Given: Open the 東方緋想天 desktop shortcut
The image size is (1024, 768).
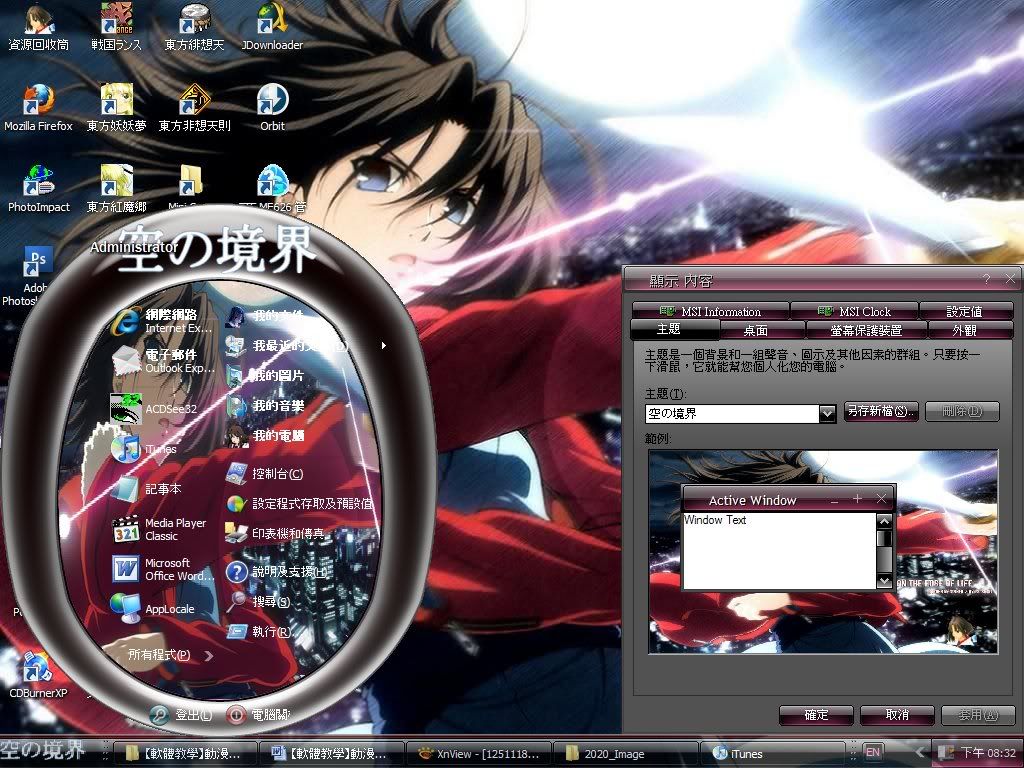Looking at the screenshot, I should tap(194, 27).
